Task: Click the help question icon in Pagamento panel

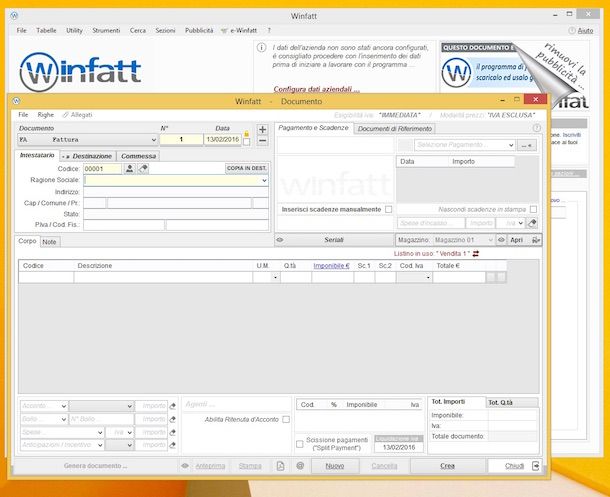Action: click(x=536, y=128)
